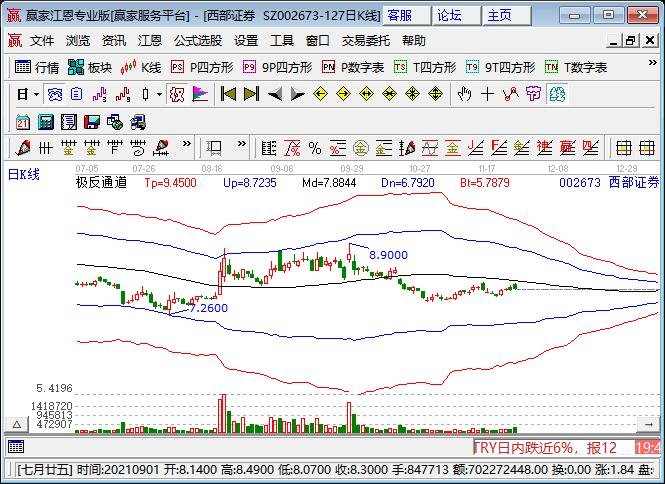
Task: Select the hand pan tool
Action: tap(464, 94)
